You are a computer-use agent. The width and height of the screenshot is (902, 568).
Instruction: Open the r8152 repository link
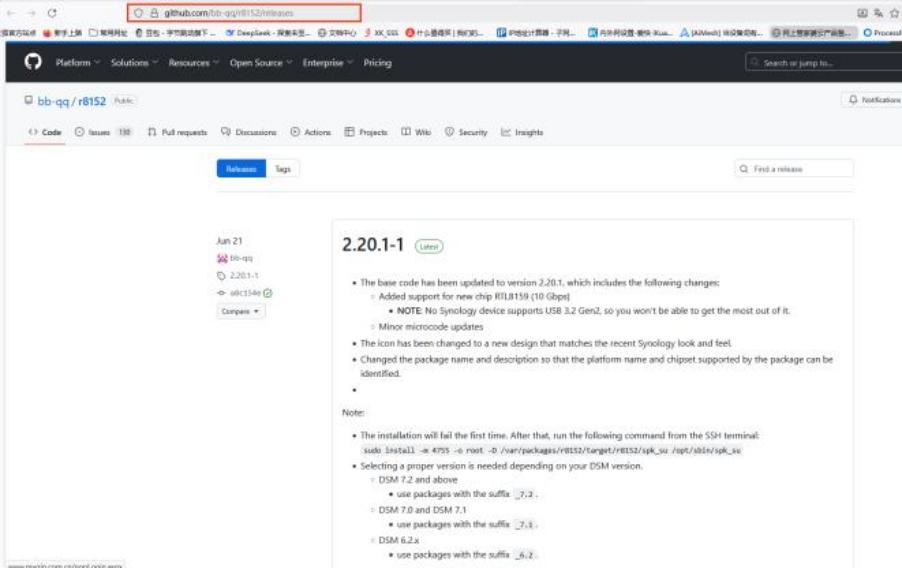(x=92, y=101)
